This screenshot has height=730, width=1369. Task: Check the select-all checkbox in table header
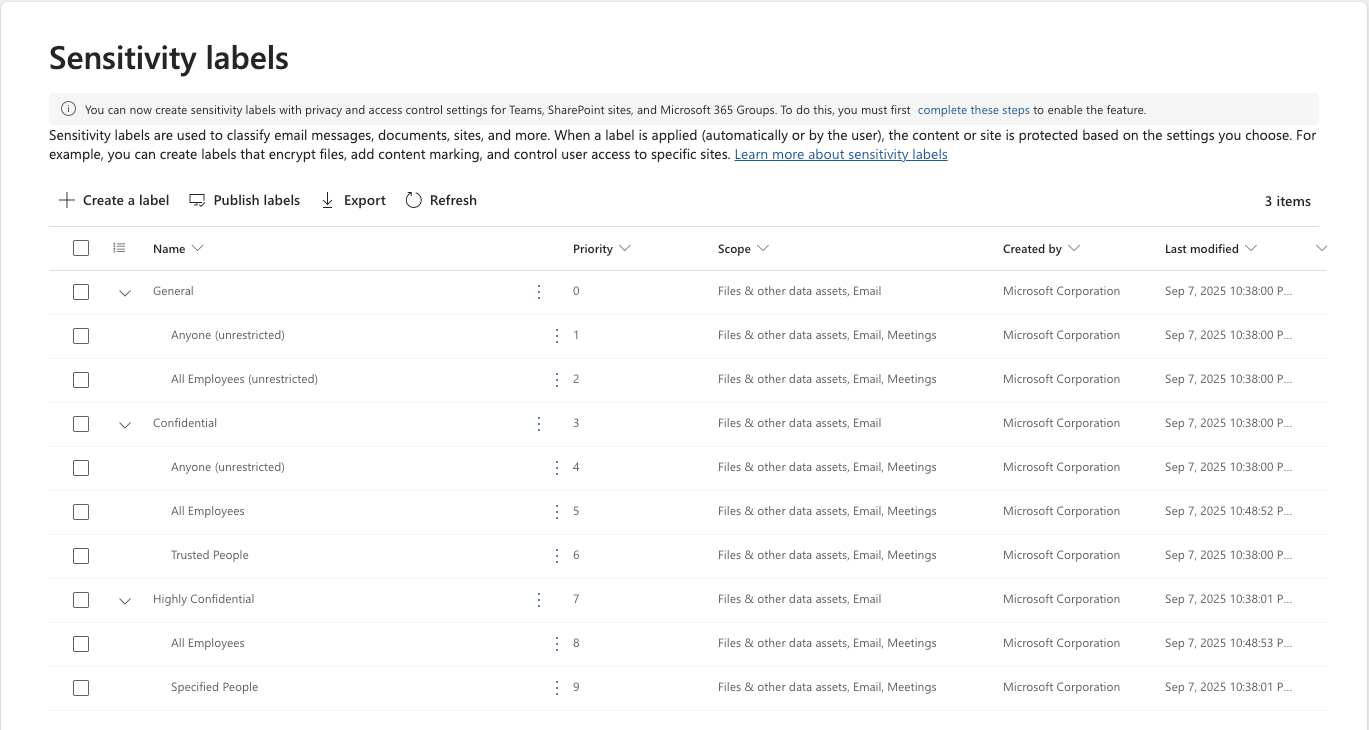point(81,248)
